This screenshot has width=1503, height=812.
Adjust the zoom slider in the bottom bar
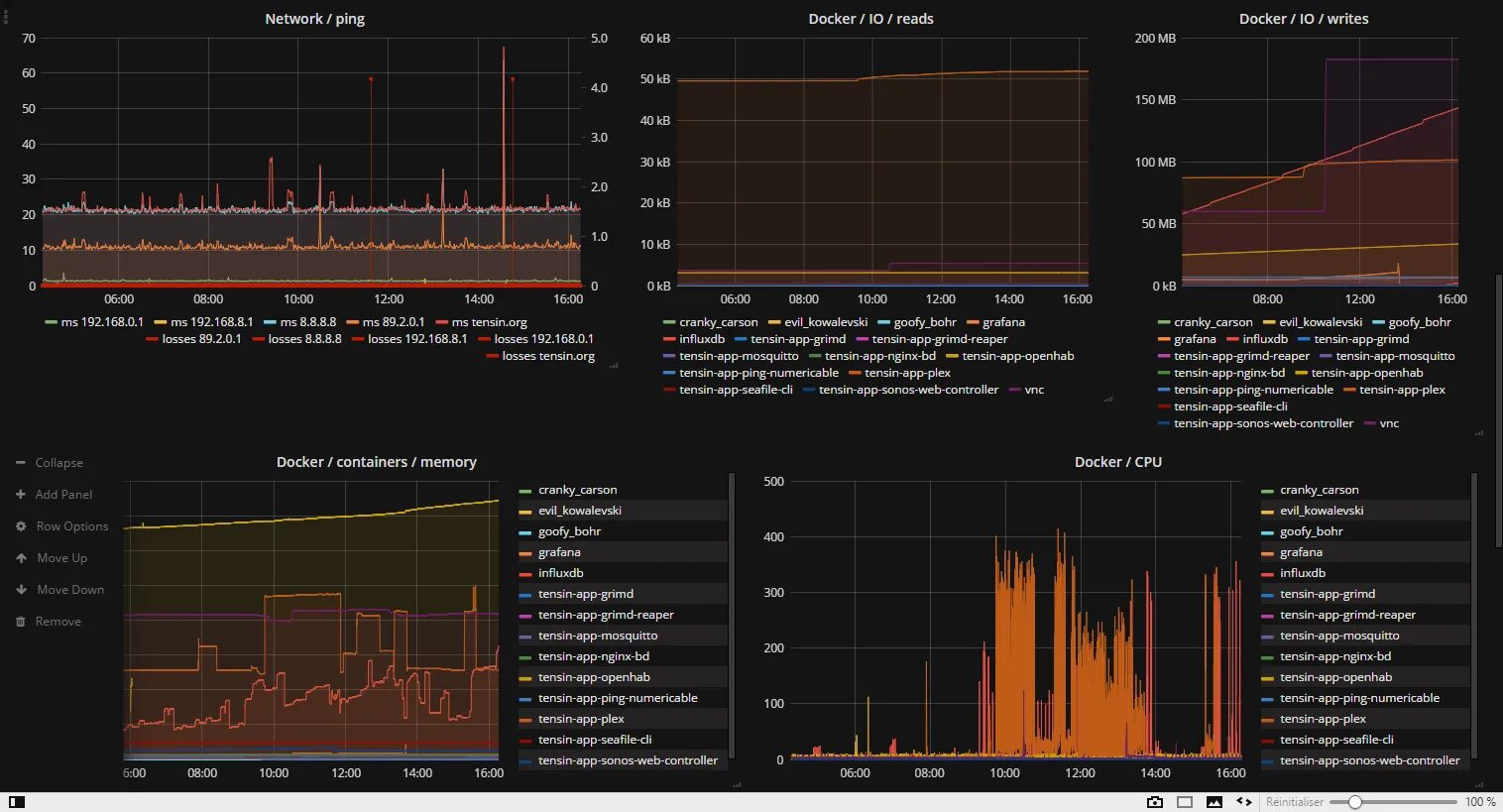1393,802
